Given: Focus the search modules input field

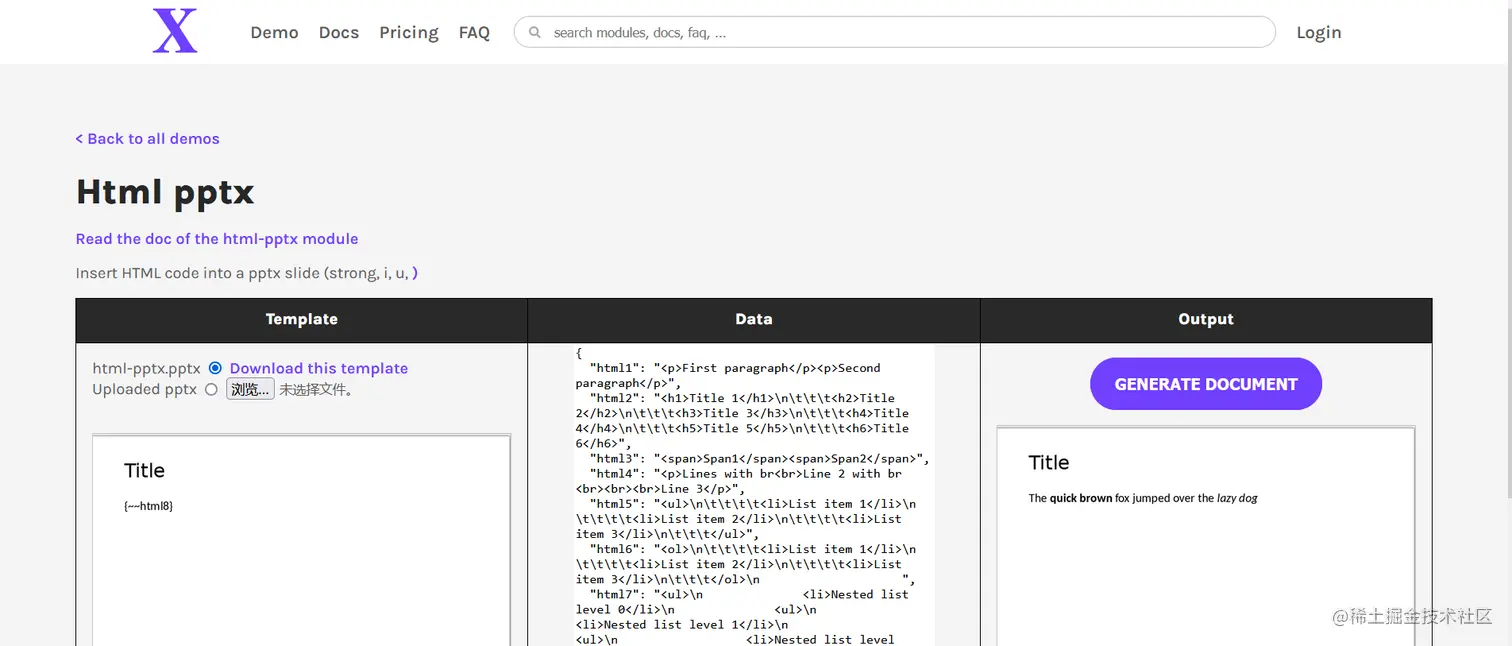Looking at the screenshot, I should pos(895,32).
